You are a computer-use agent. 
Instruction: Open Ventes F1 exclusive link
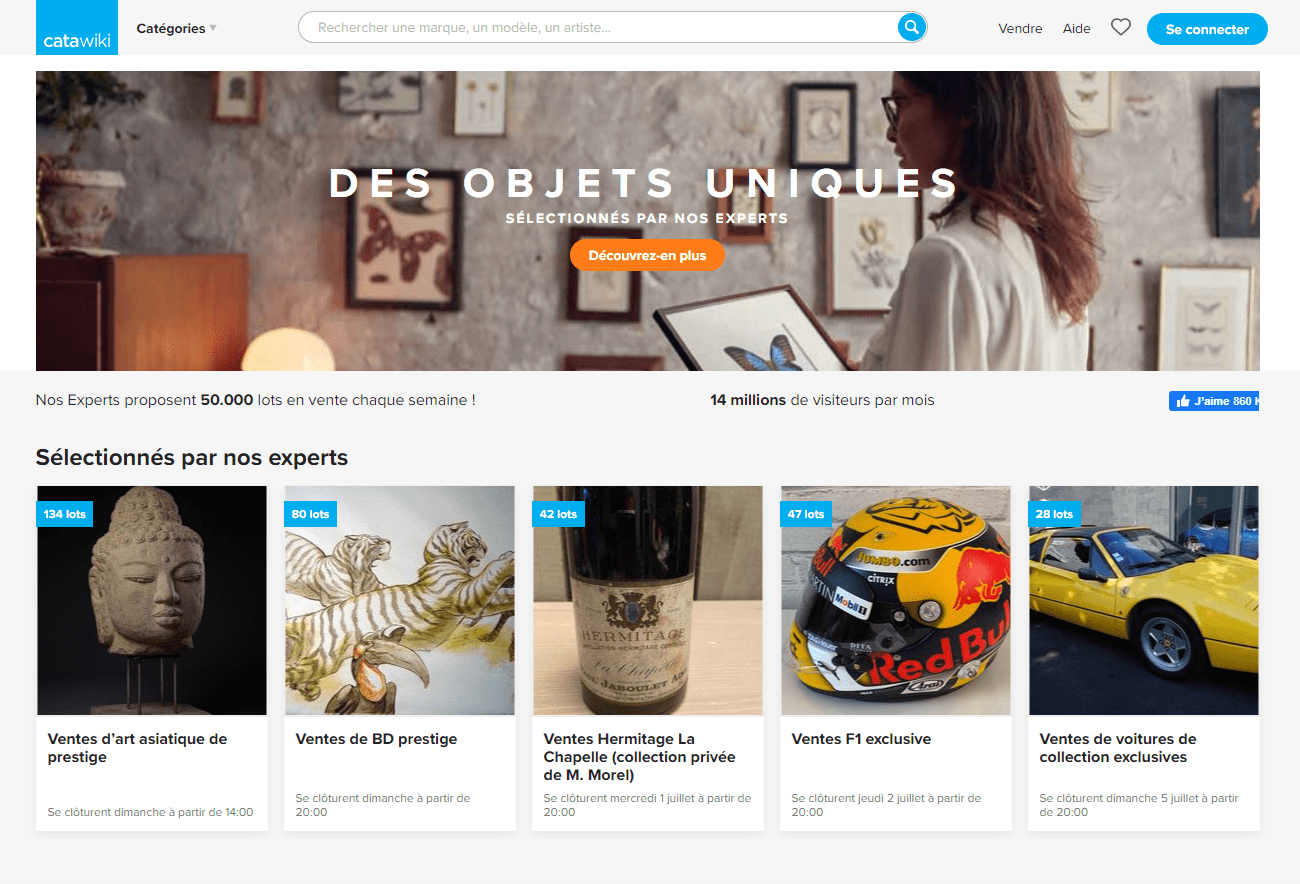pyautogui.click(x=861, y=739)
